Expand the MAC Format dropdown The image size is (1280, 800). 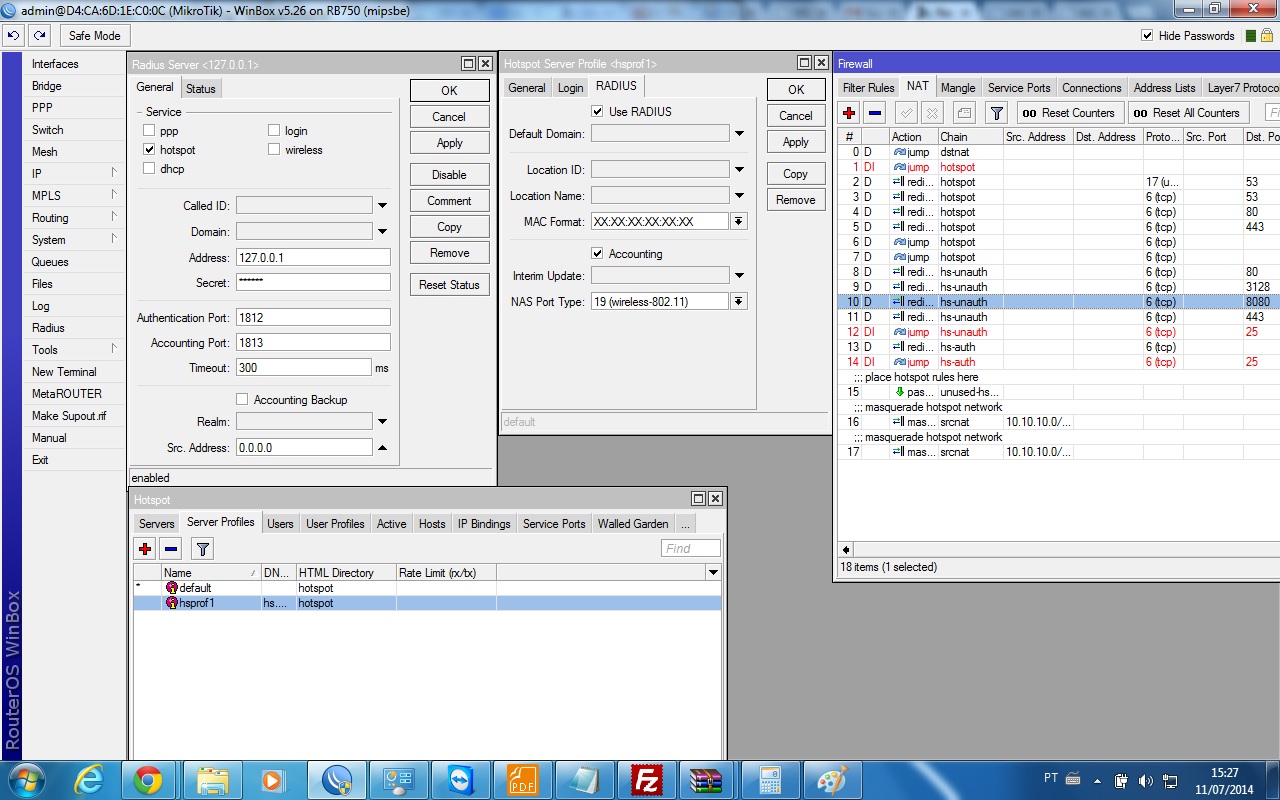click(x=739, y=222)
